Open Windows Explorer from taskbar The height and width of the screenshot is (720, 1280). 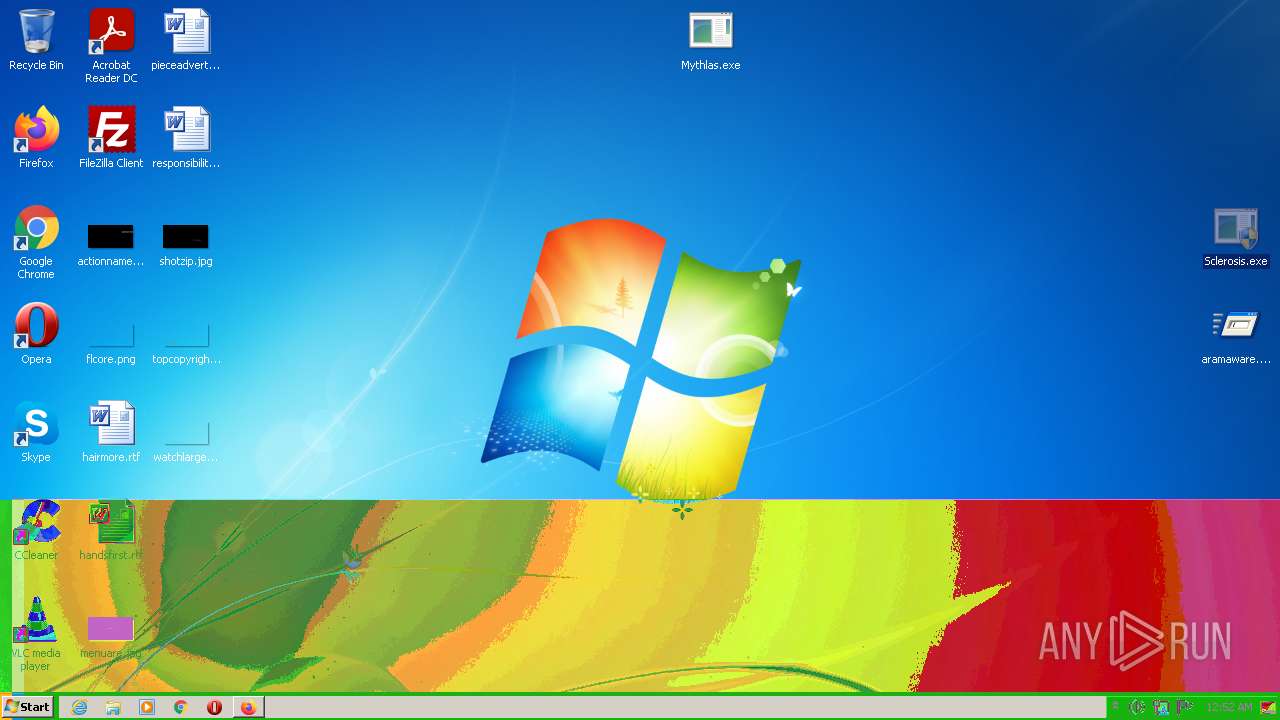pyautogui.click(x=113, y=707)
